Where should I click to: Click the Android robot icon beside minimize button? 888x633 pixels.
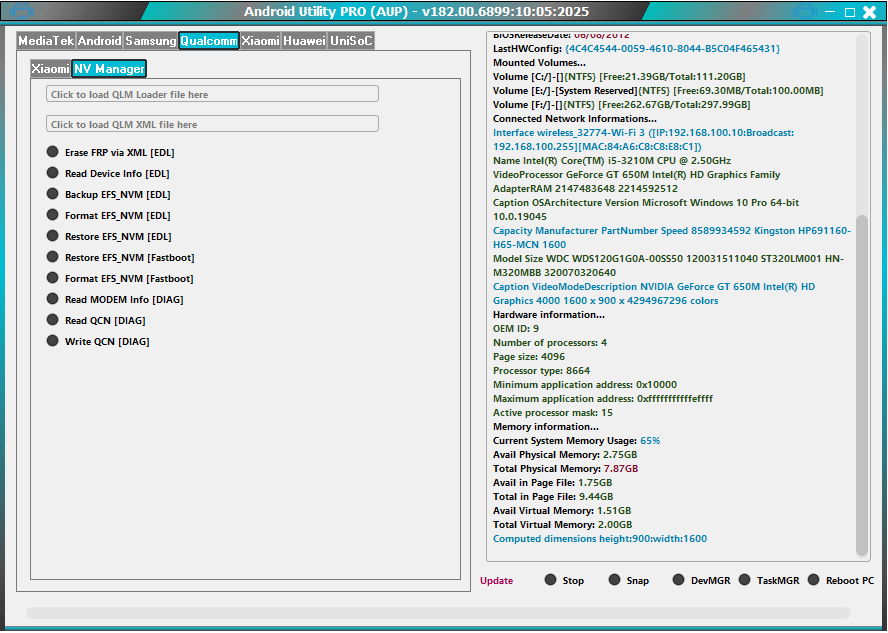coord(804,11)
